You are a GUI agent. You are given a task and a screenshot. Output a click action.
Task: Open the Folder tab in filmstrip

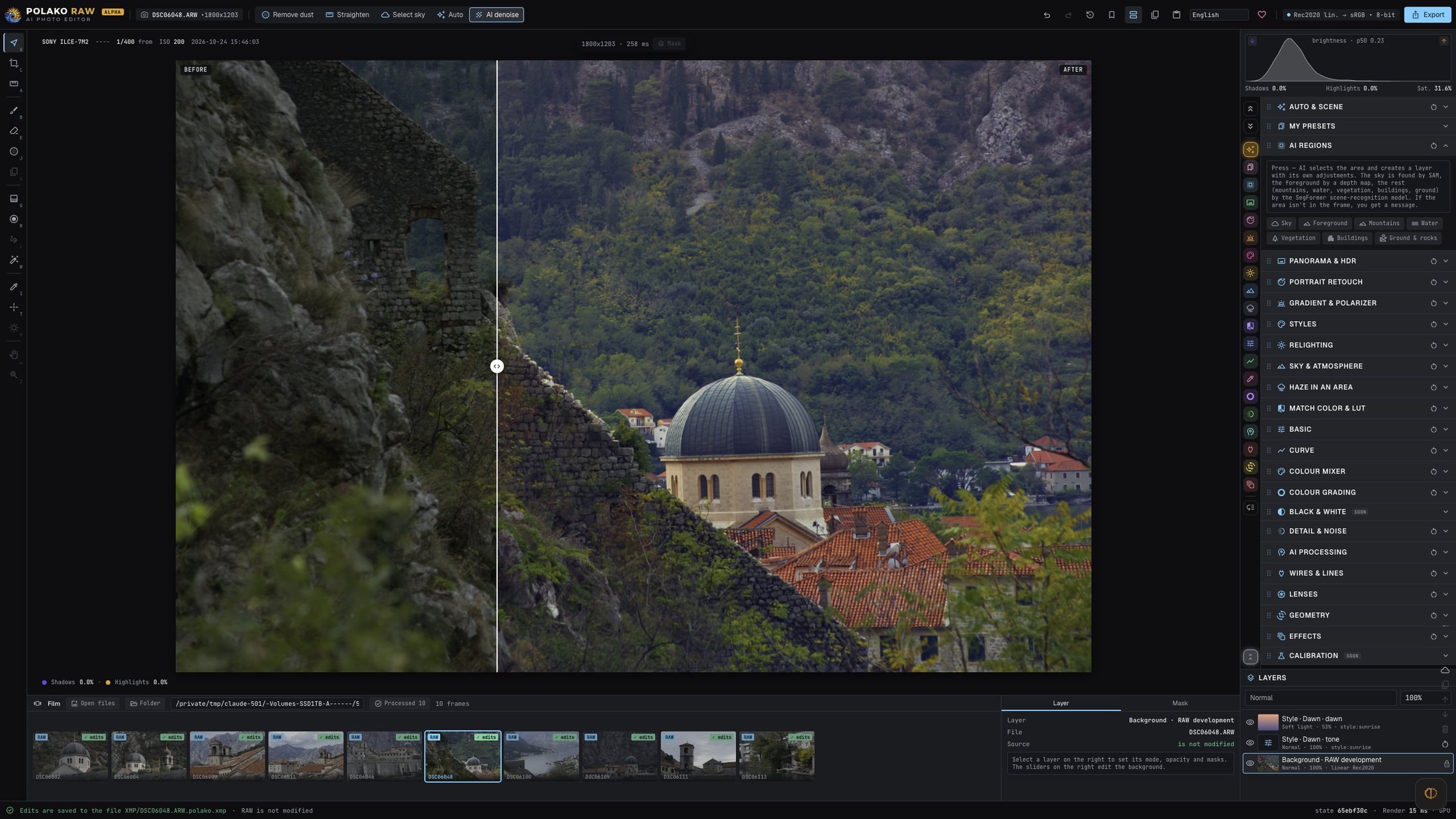145,704
